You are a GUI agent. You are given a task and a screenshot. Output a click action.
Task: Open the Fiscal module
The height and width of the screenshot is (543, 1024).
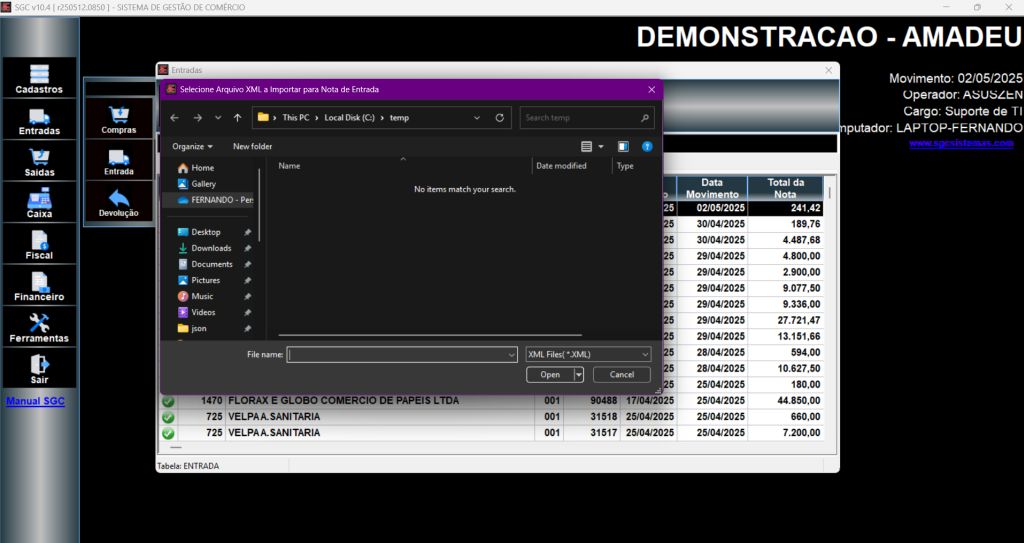[39, 244]
